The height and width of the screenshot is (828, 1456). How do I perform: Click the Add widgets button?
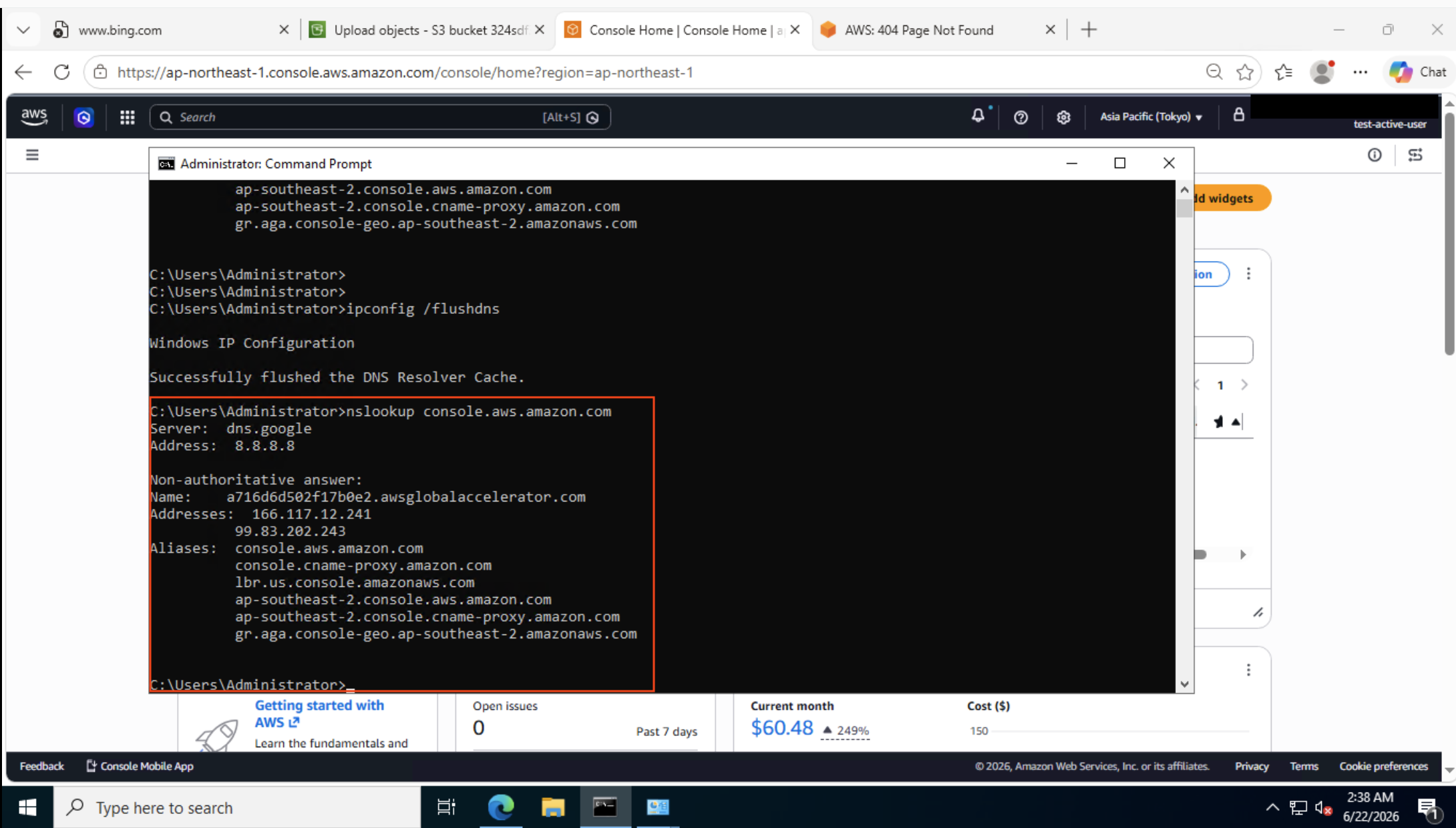pos(1232,198)
